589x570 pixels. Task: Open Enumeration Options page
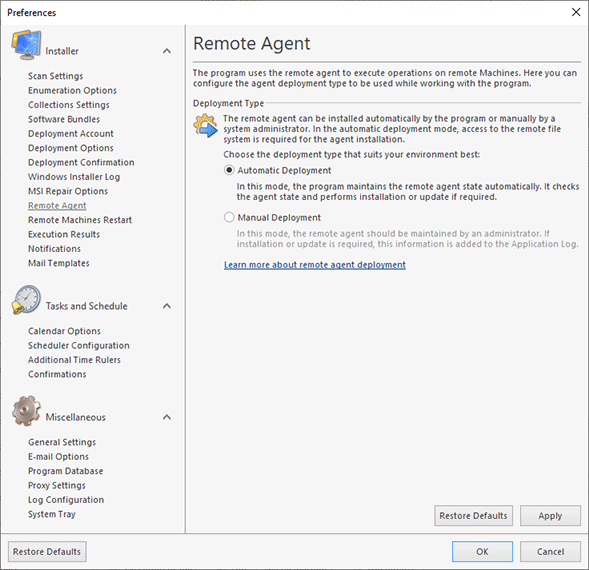click(72, 91)
